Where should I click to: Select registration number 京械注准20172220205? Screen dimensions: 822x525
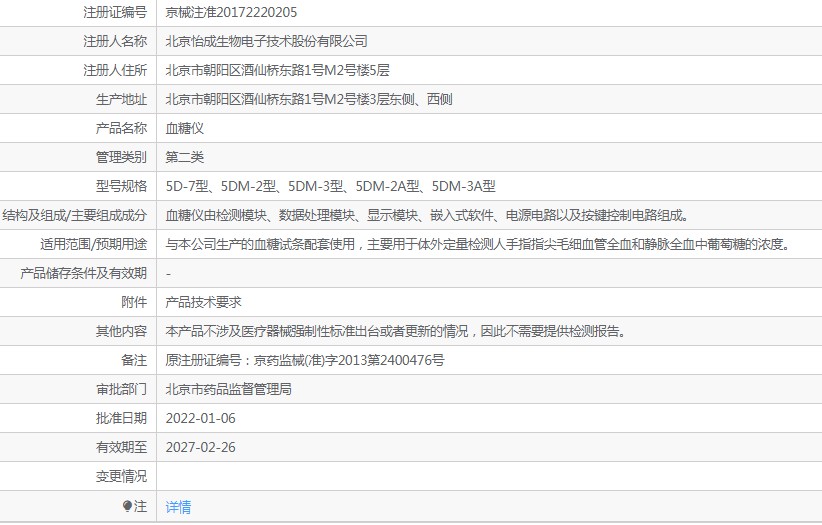click(231, 12)
